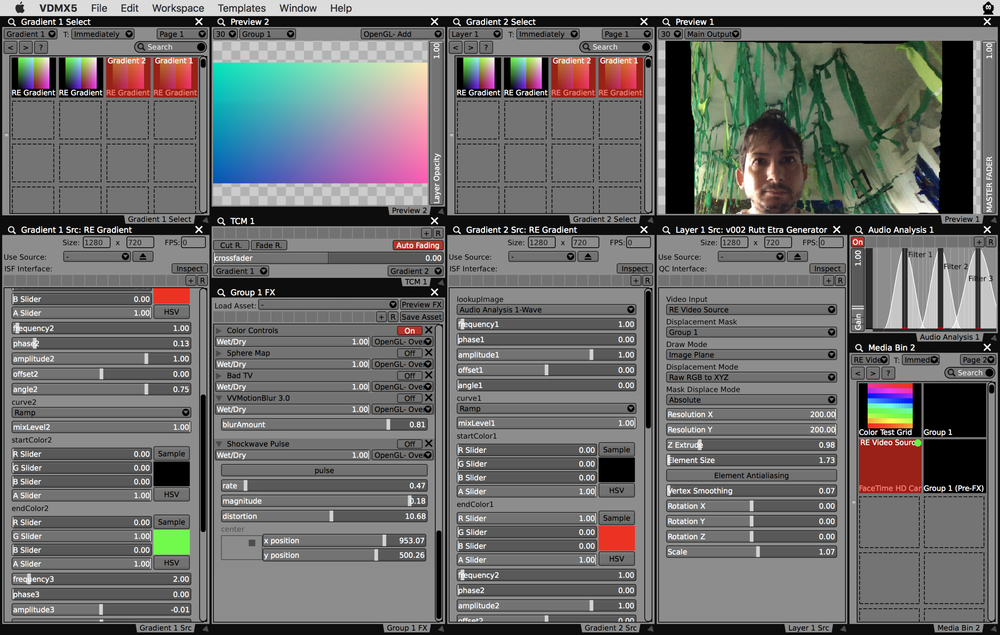This screenshot has width=1000, height=635.
Task: Click magnifier icon in Gradient 1 Select title
Action: pos(11,22)
